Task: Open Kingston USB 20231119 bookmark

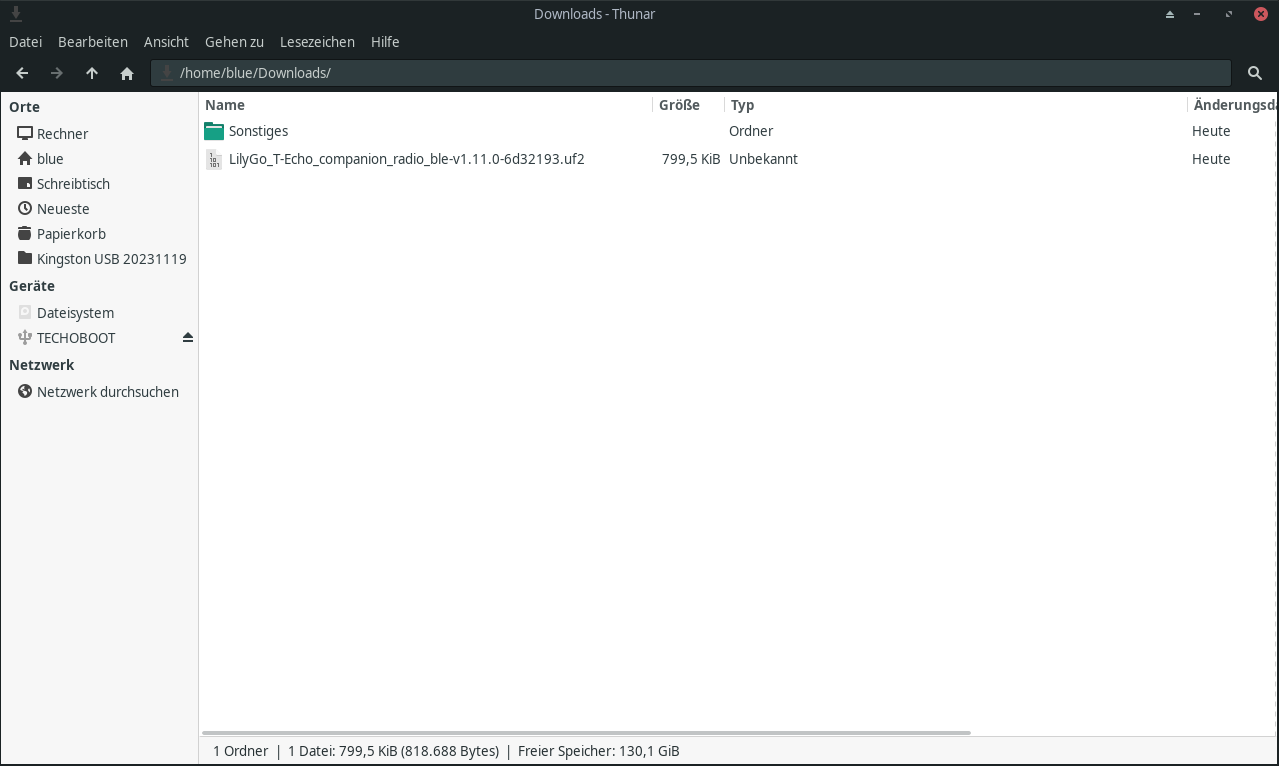Action: point(111,259)
